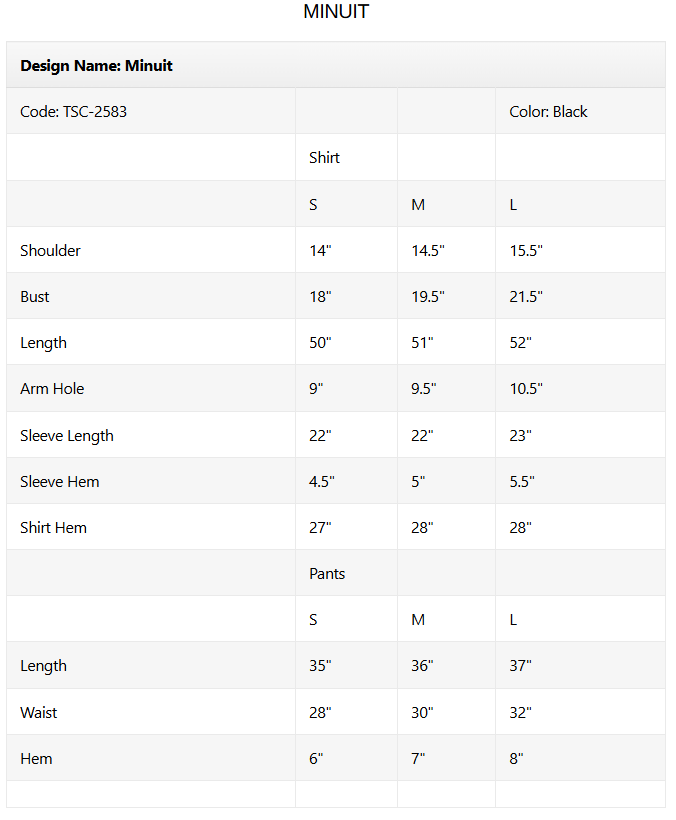
Task: Click the MINUIT page title
Action: pos(336,12)
